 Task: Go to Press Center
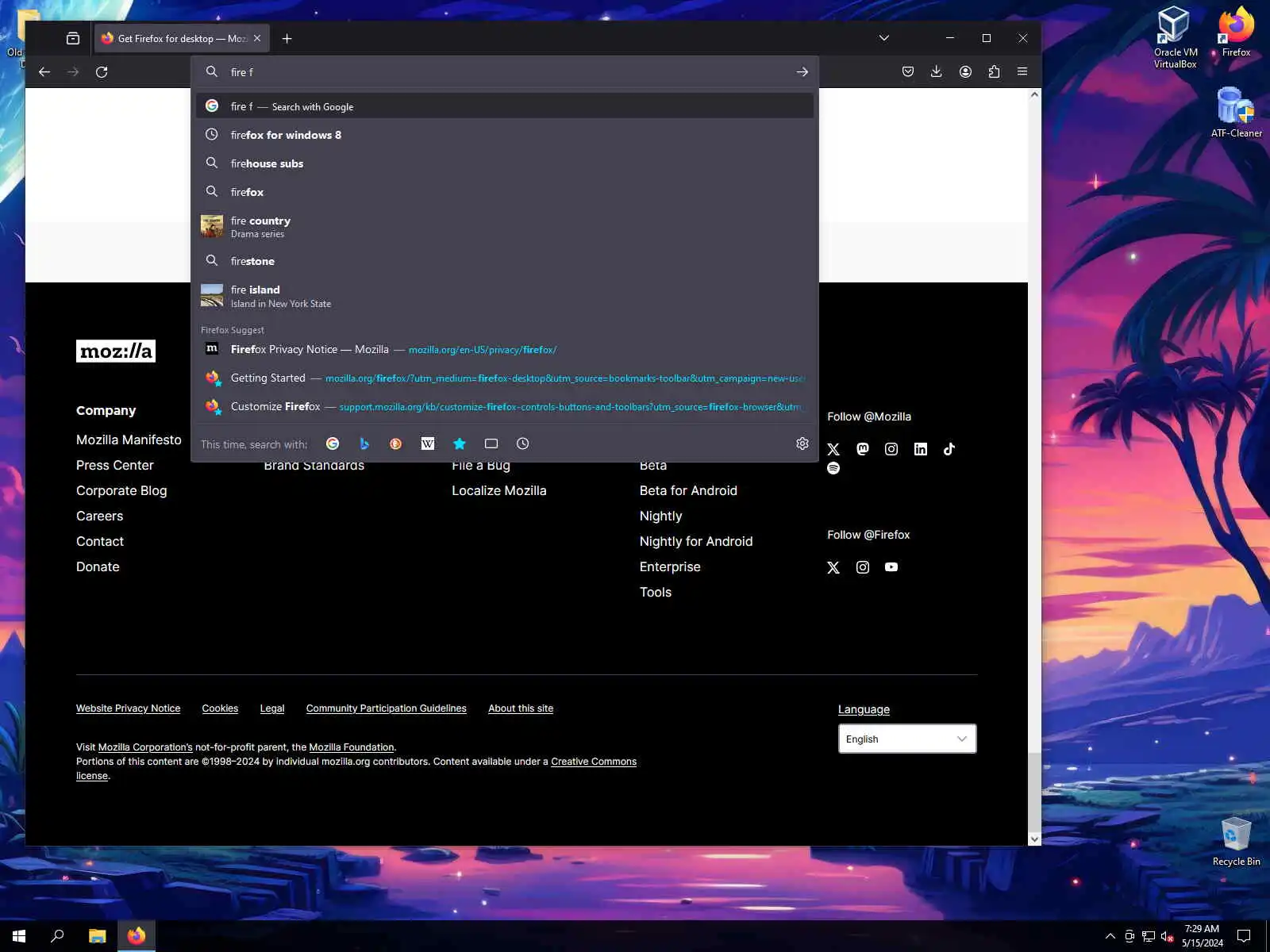click(115, 465)
